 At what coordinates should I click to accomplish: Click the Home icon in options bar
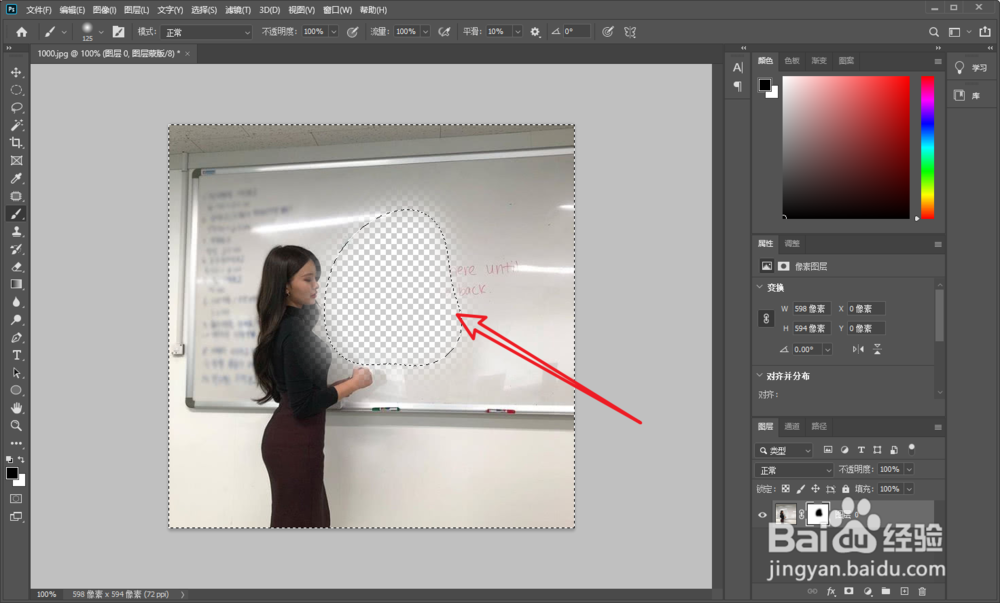point(22,32)
